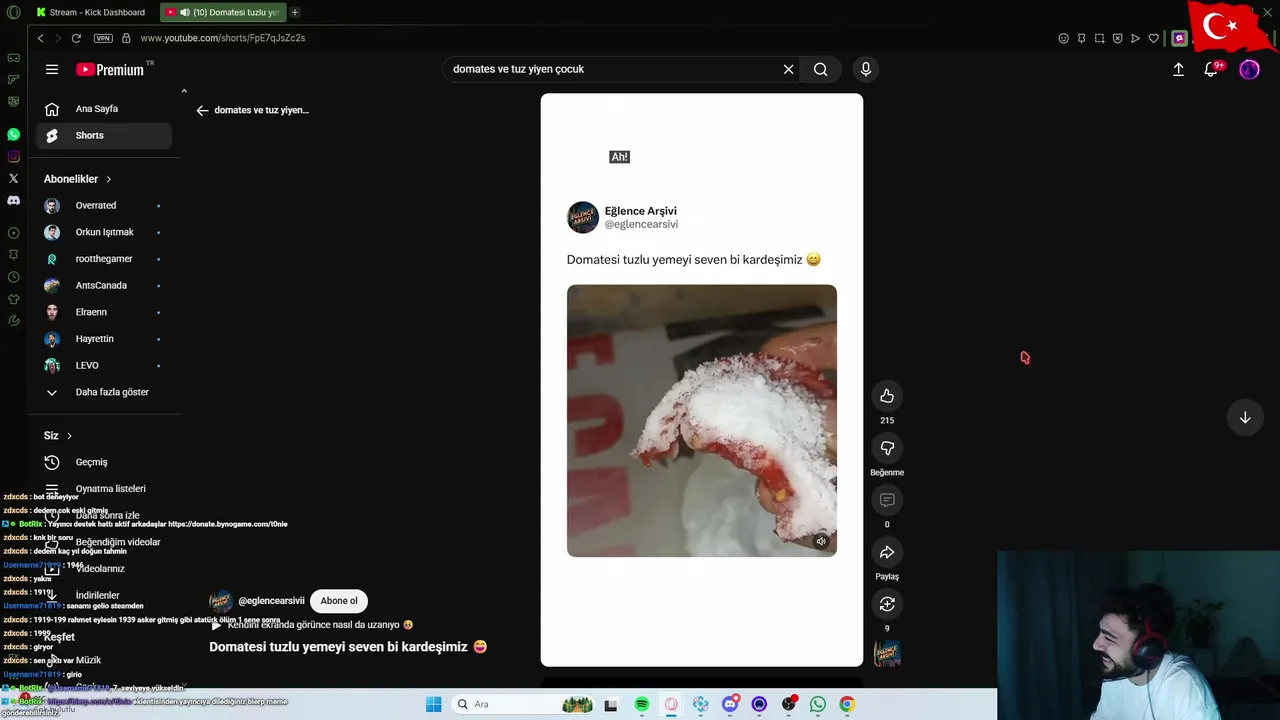
Task: Take a snapshot with the selection icon
Action: coord(1099,38)
